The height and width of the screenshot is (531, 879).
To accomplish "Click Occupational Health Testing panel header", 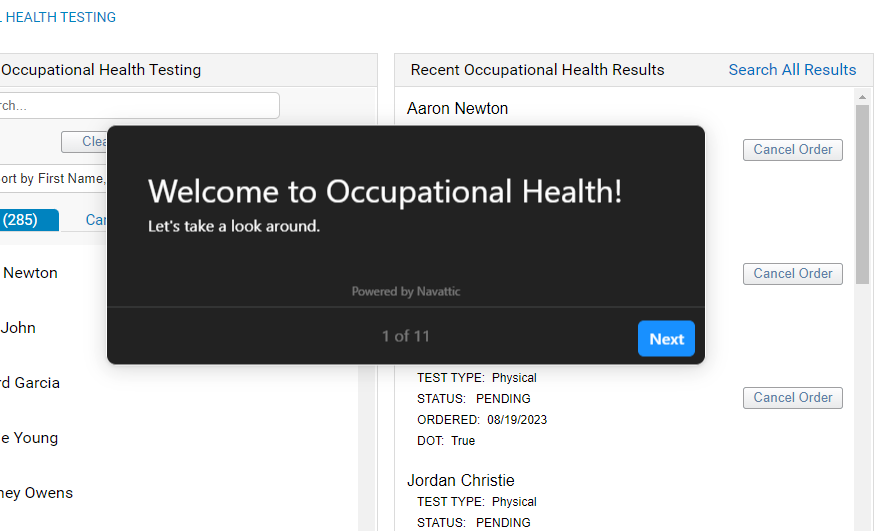I will point(101,70).
